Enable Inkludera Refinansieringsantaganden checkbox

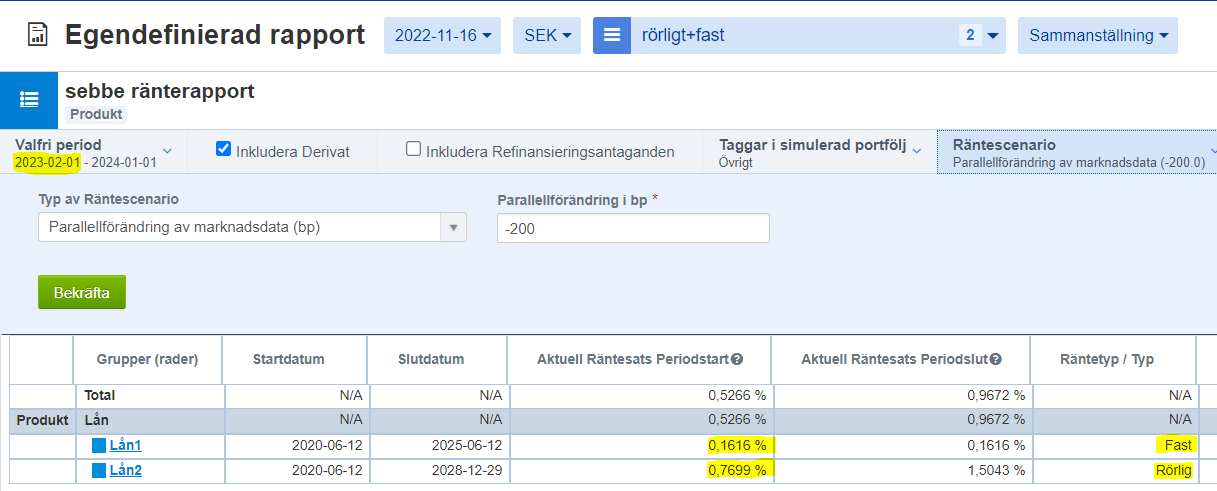click(x=413, y=150)
